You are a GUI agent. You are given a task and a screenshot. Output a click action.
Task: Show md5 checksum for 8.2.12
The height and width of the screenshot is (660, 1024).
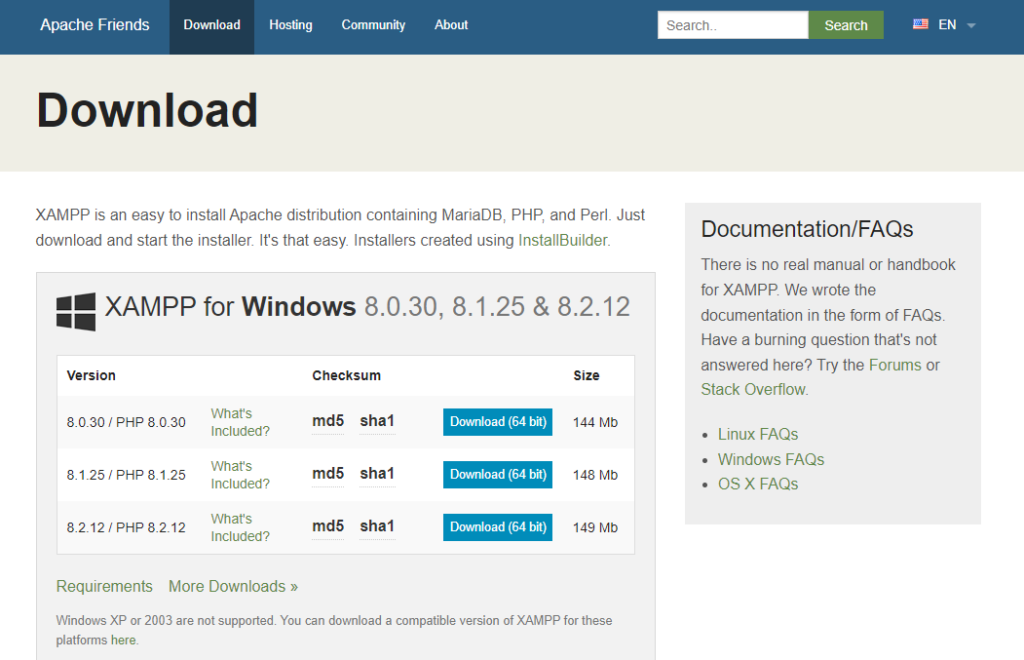328,526
